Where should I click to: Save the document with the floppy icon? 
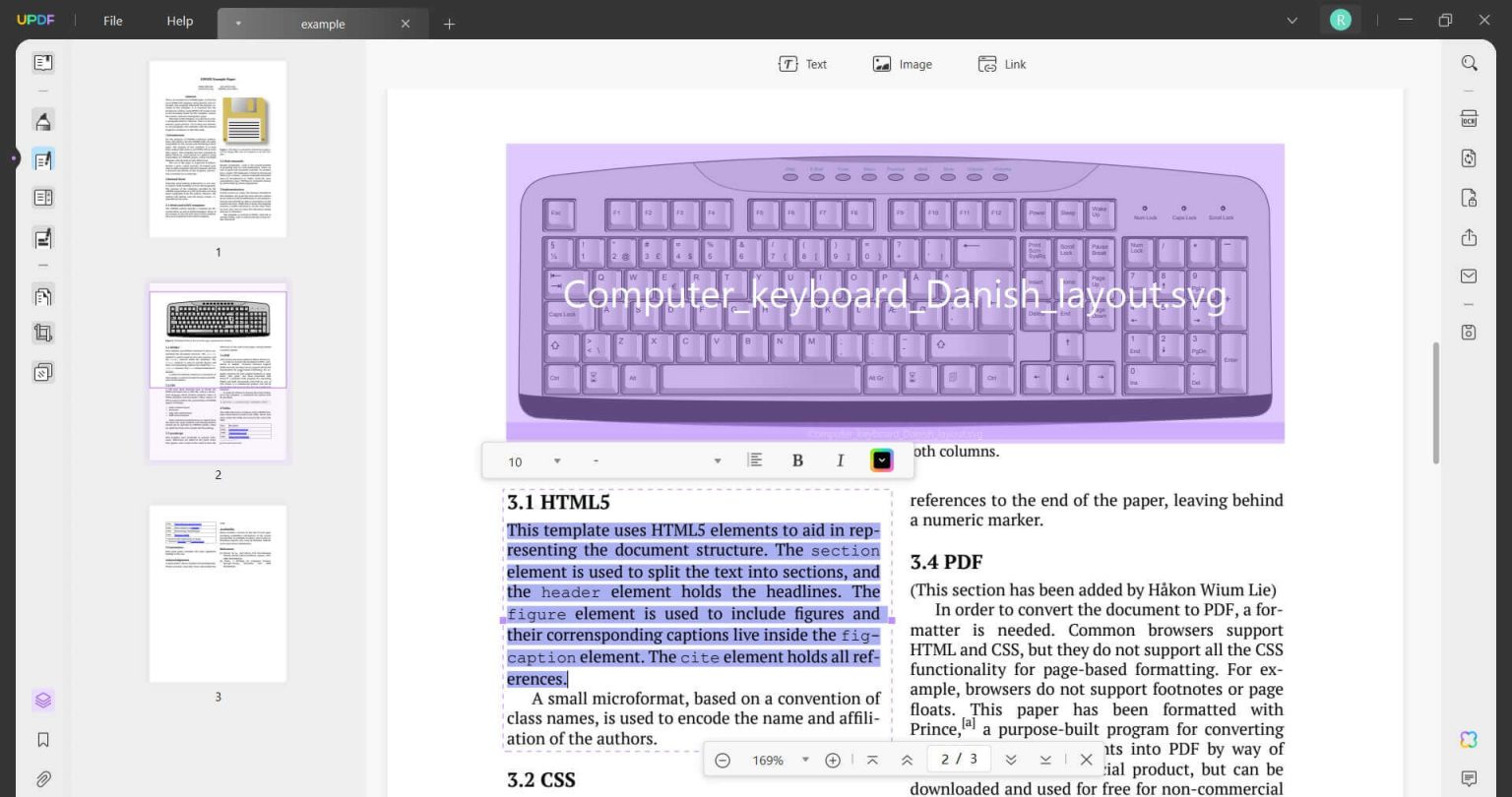(x=1468, y=332)
